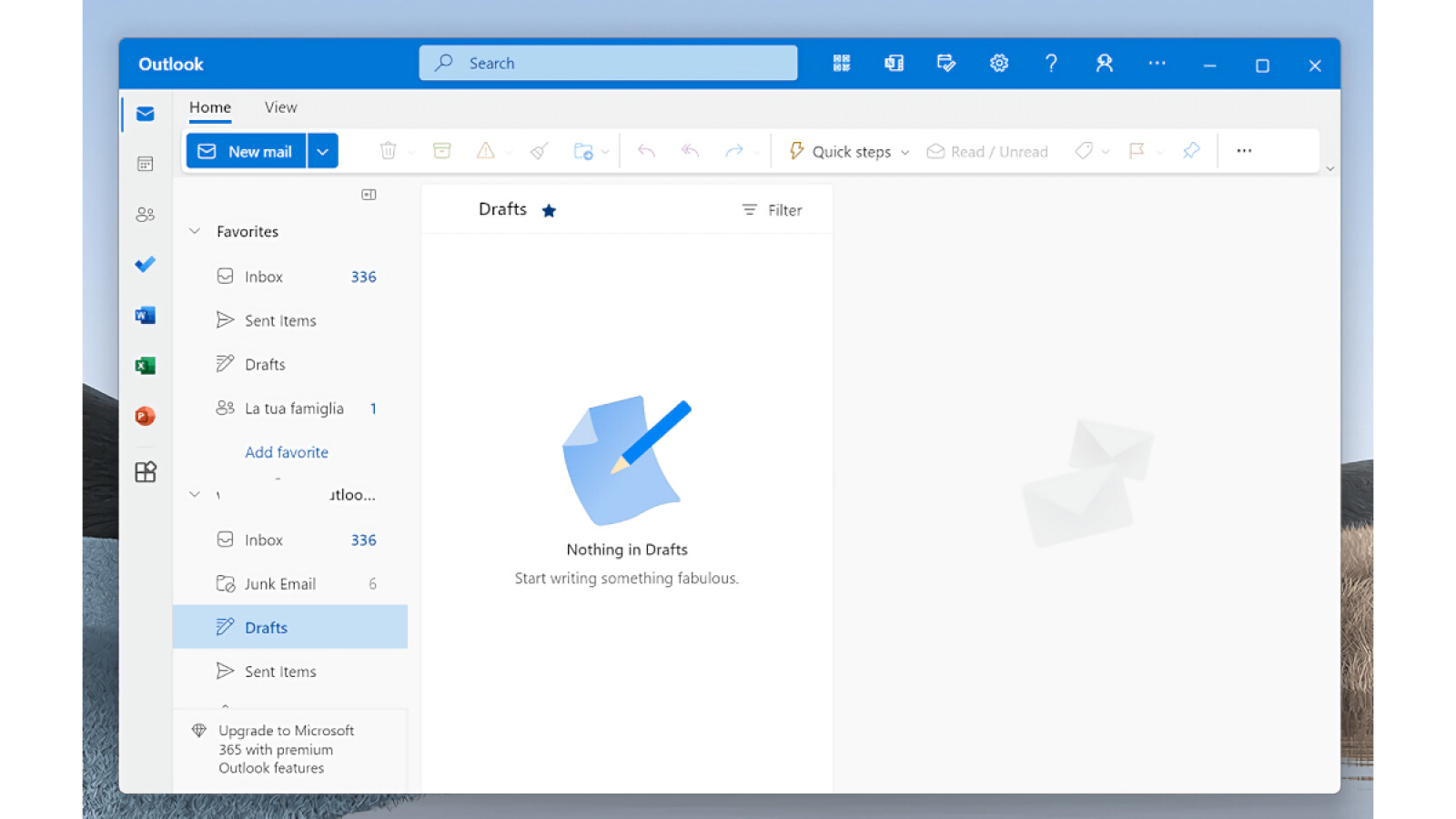Collapse the Favorites section
The height and width of the screenshot is (819, 1456).
tap(194, 231)
